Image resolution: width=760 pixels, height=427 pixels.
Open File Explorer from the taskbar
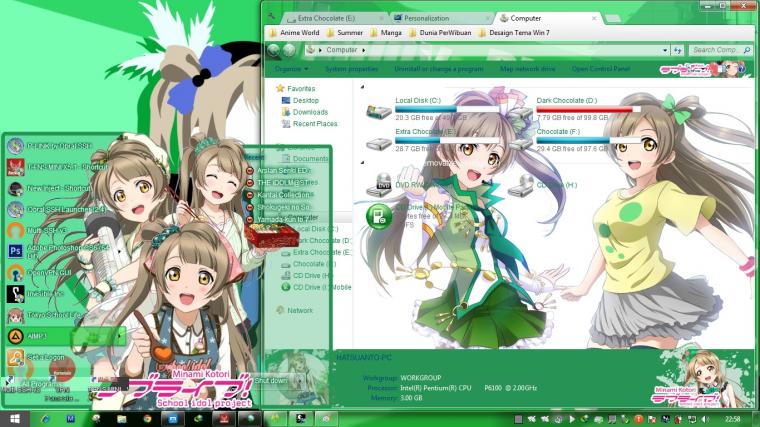pyautogui.click(x=122, y=419)
